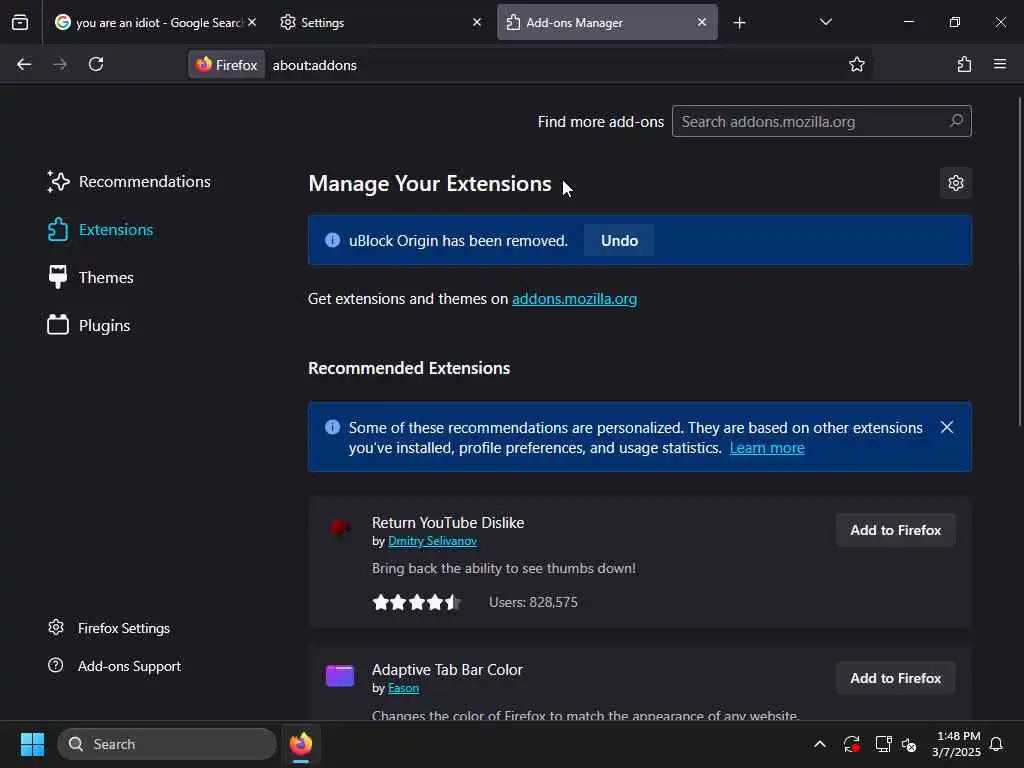Click the addons.mozilla.org search field
The width and height of the screenshot is (1024, 768).
pyautogui.click(x=822, y=121)
